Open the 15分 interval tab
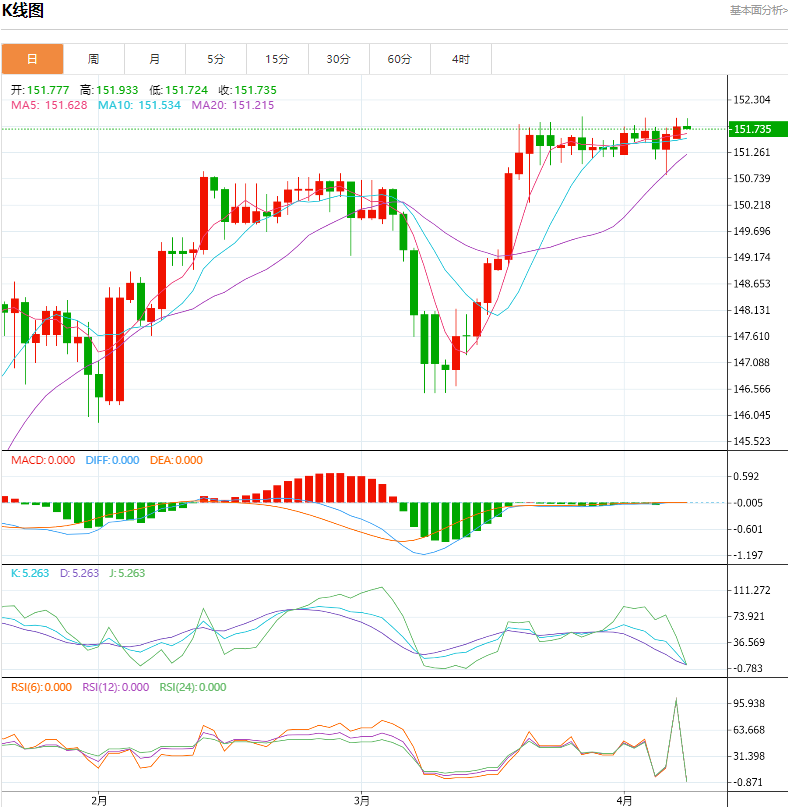 coord(277,59)
